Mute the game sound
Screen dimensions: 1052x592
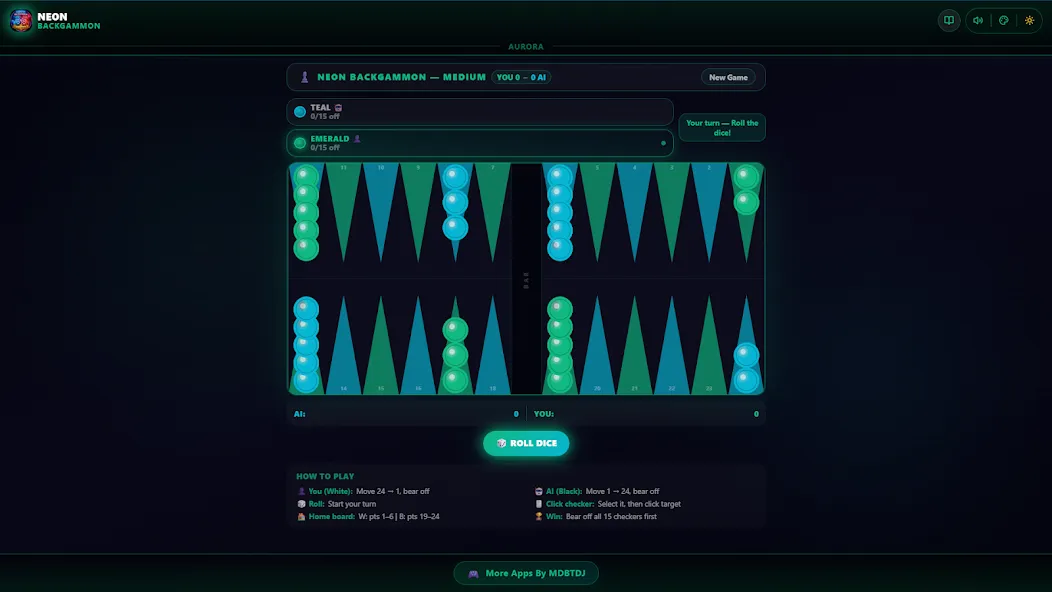978,20
